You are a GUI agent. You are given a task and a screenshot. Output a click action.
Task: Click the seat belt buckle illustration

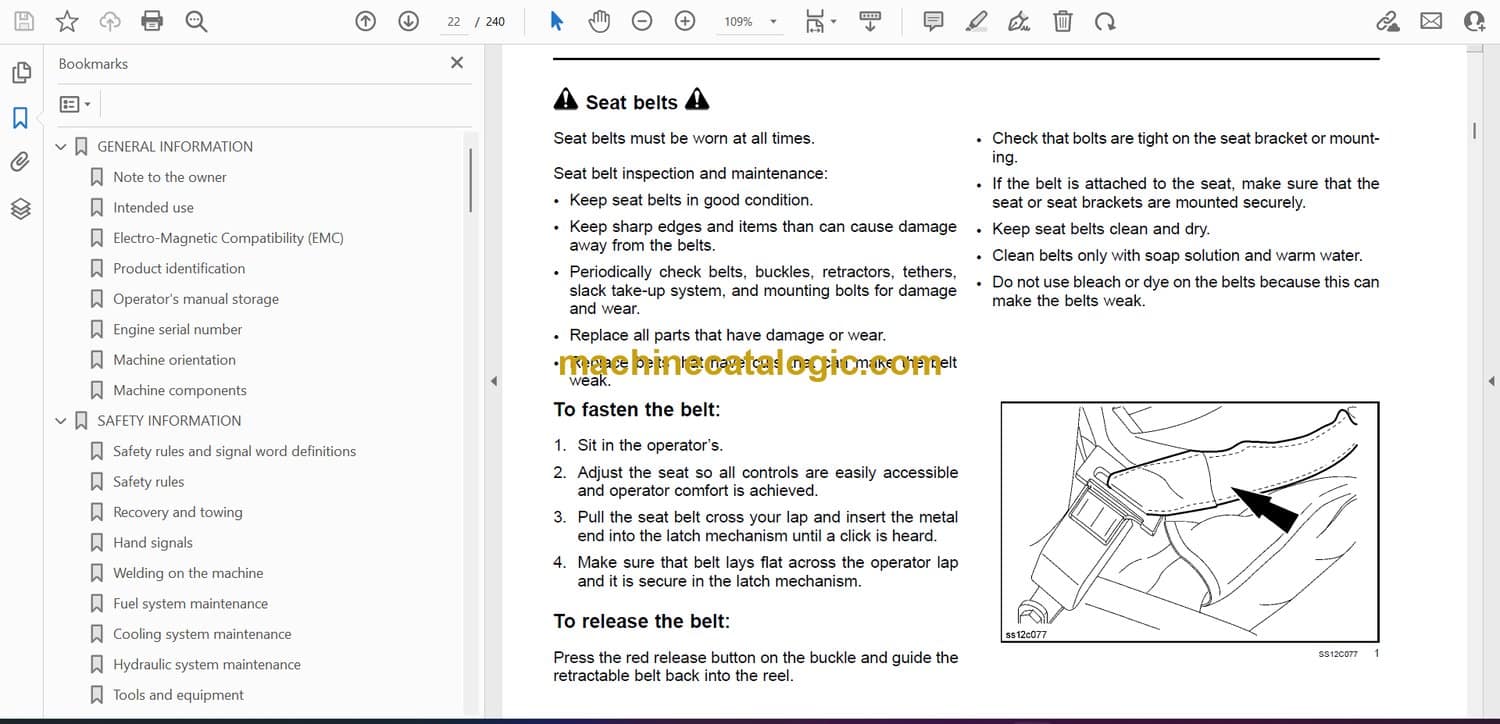tap(1190, 522)
